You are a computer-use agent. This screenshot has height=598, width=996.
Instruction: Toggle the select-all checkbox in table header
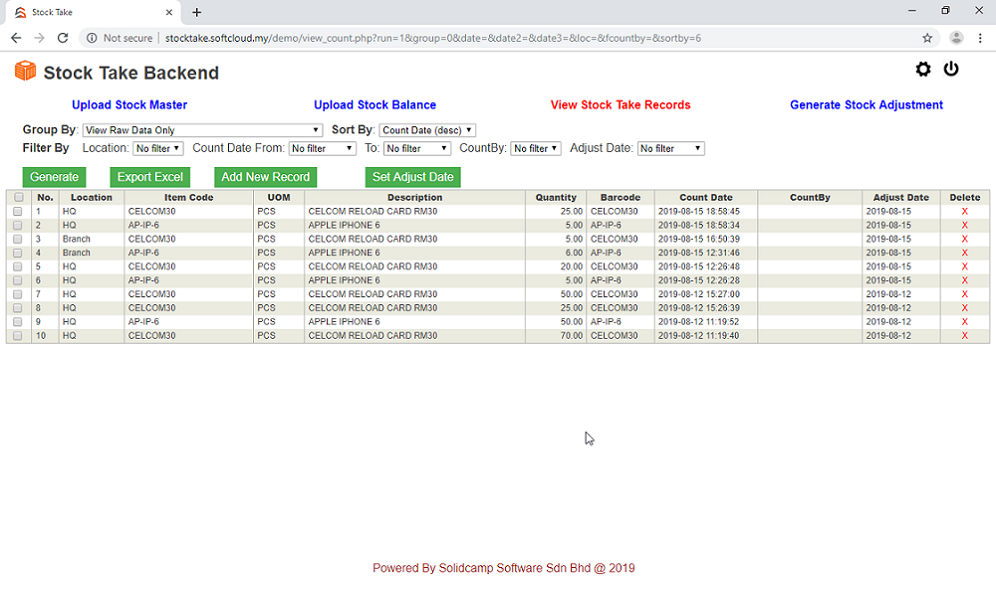(x=18, y=198)
